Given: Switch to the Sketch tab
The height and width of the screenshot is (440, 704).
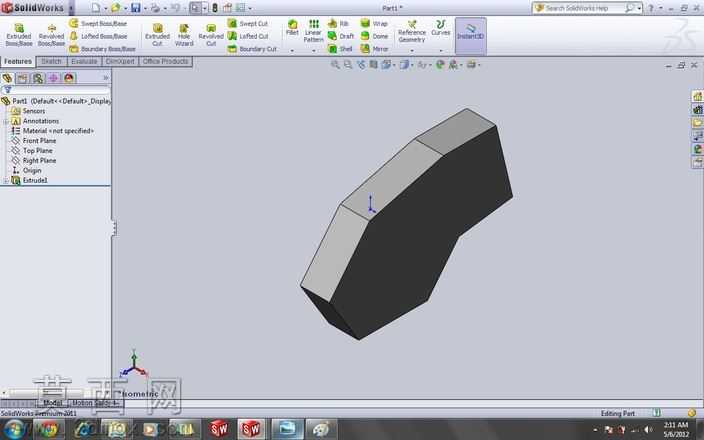Looking at the screenshot, I should point(51,62).
